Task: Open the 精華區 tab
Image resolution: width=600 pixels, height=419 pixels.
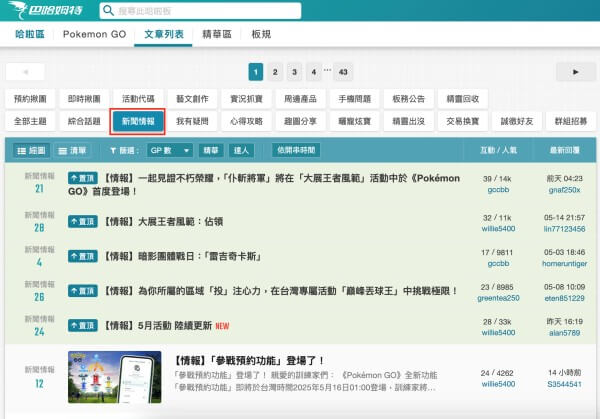Action: point(217,34)
